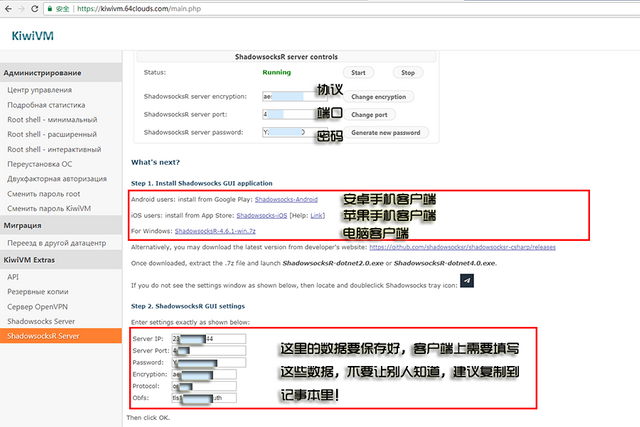Click the Stop server button
Image resolution: width=640 pixels, height=427 pixels.
(408, 73)
